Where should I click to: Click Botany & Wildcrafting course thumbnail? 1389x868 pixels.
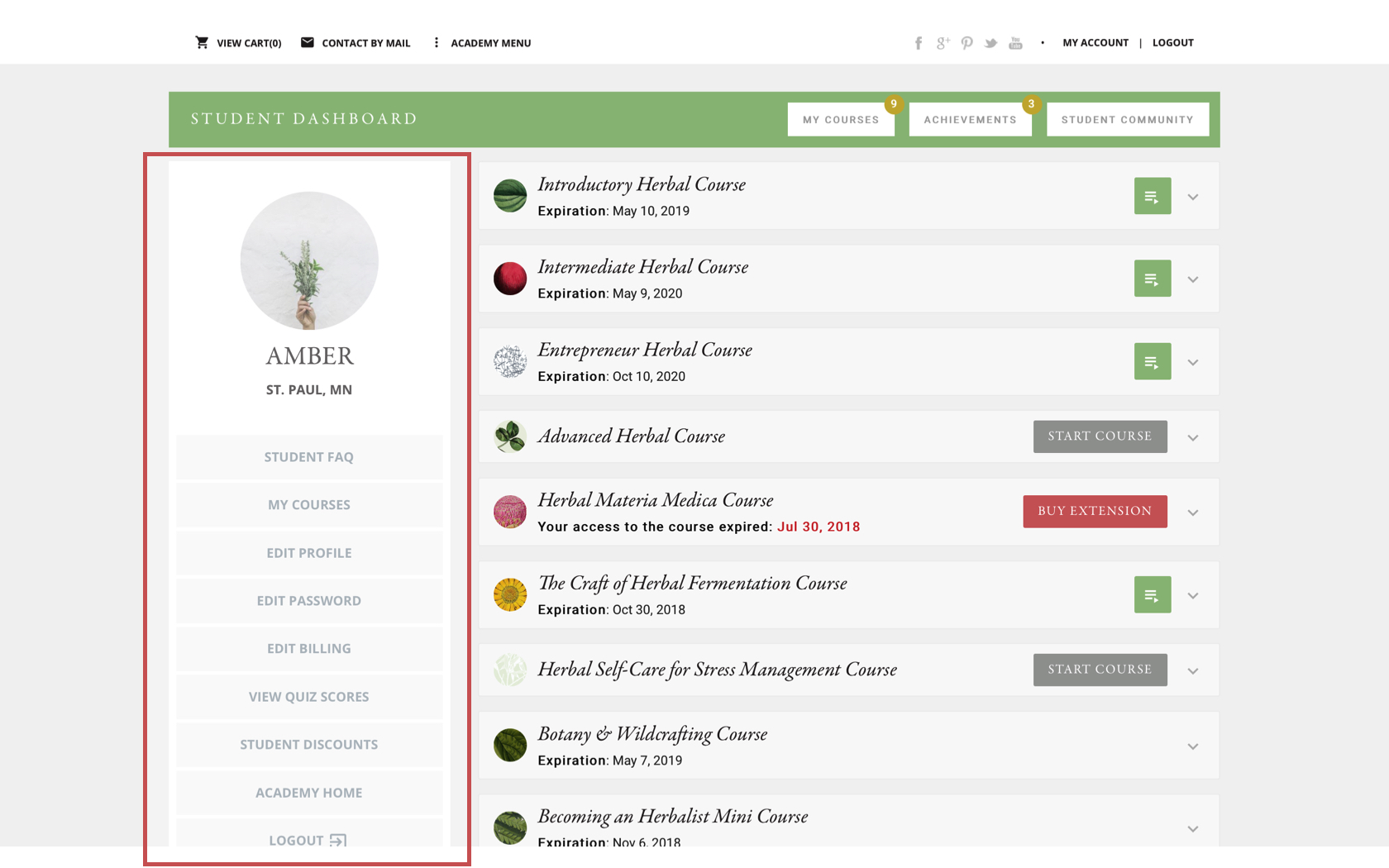pyautogui.click(x=510, y=745)
